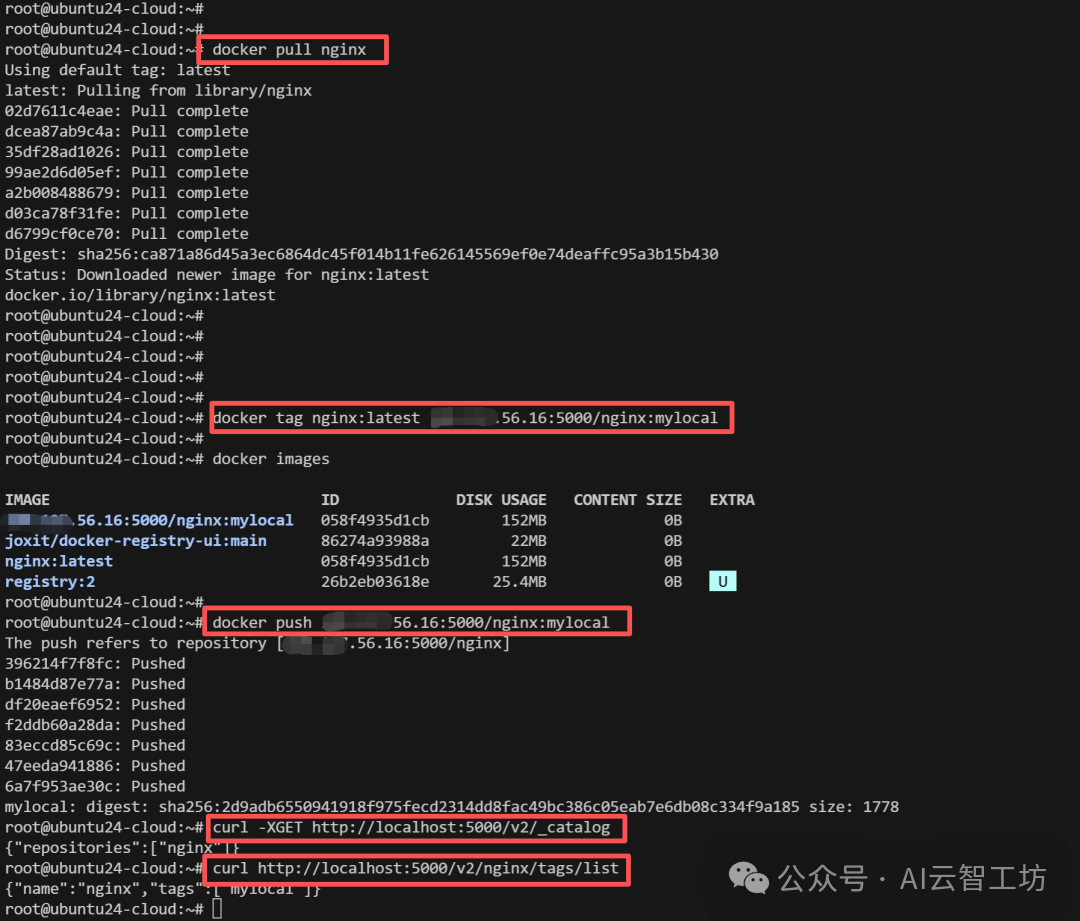Click the 02d7611c4eae Pull complete line
This screenshot has width=1080, height=921.
[125, 110]
